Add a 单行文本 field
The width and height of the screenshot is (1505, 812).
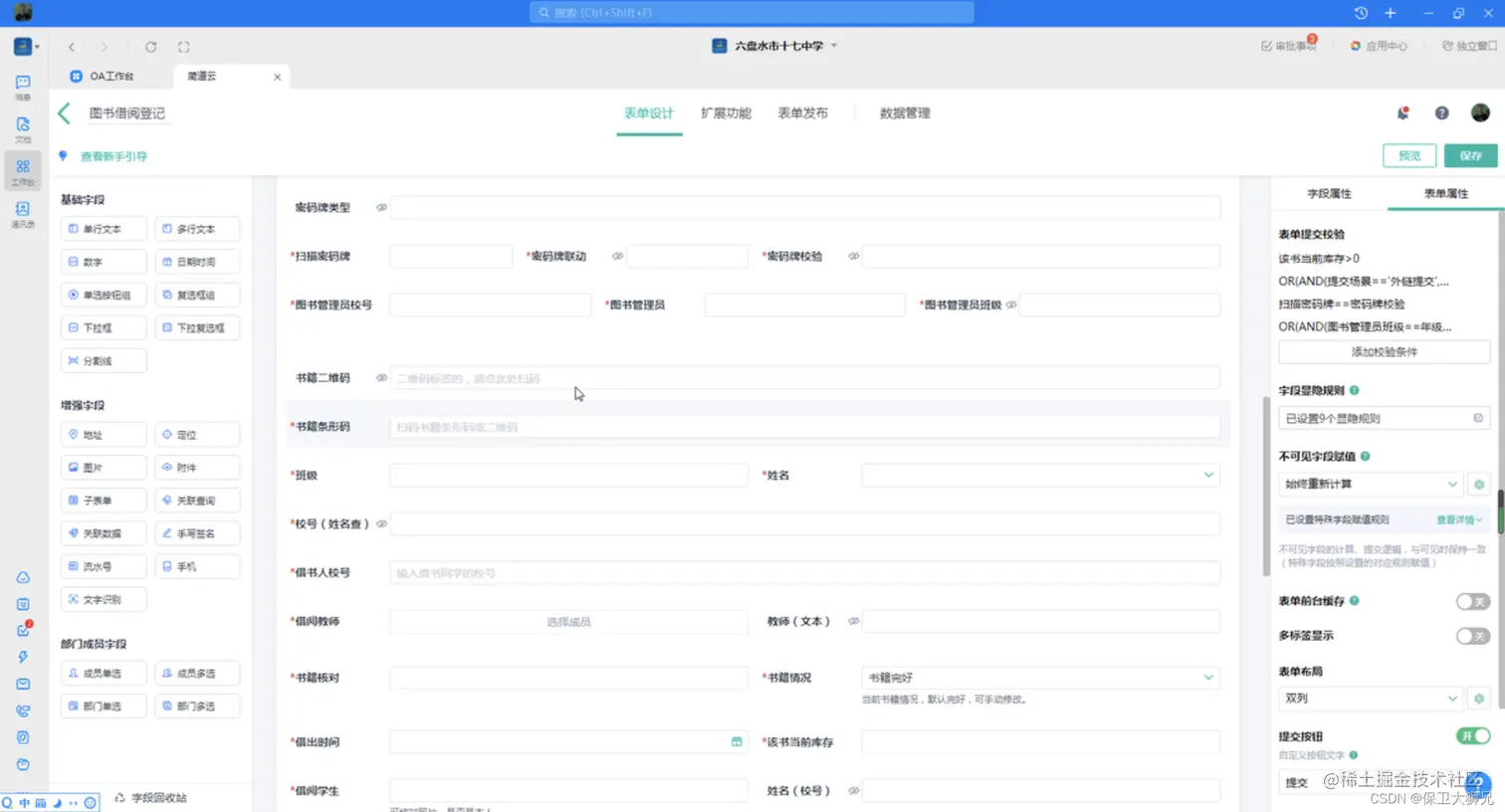[x=104, y=229]
